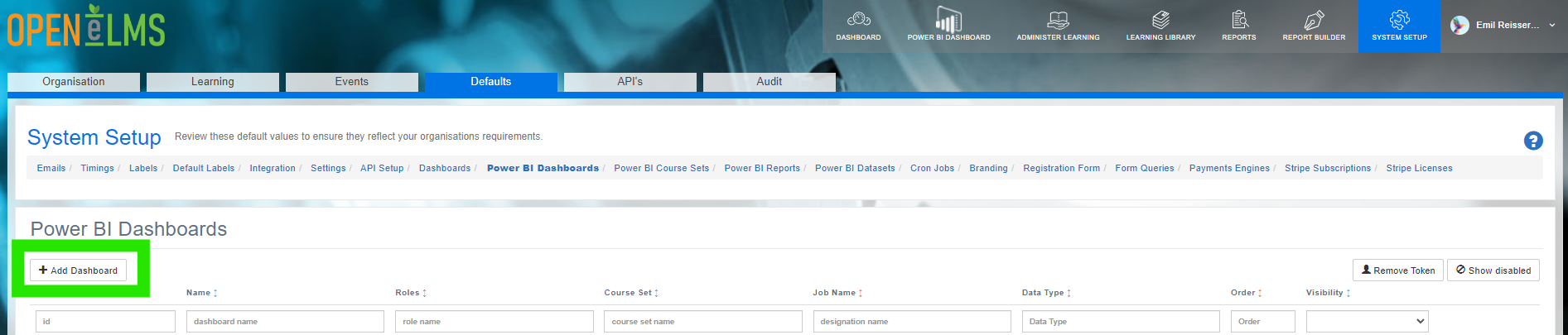Screen dimensions: 1568x335
Task: Focus the id filter field
Action: [x=105, y=321]
